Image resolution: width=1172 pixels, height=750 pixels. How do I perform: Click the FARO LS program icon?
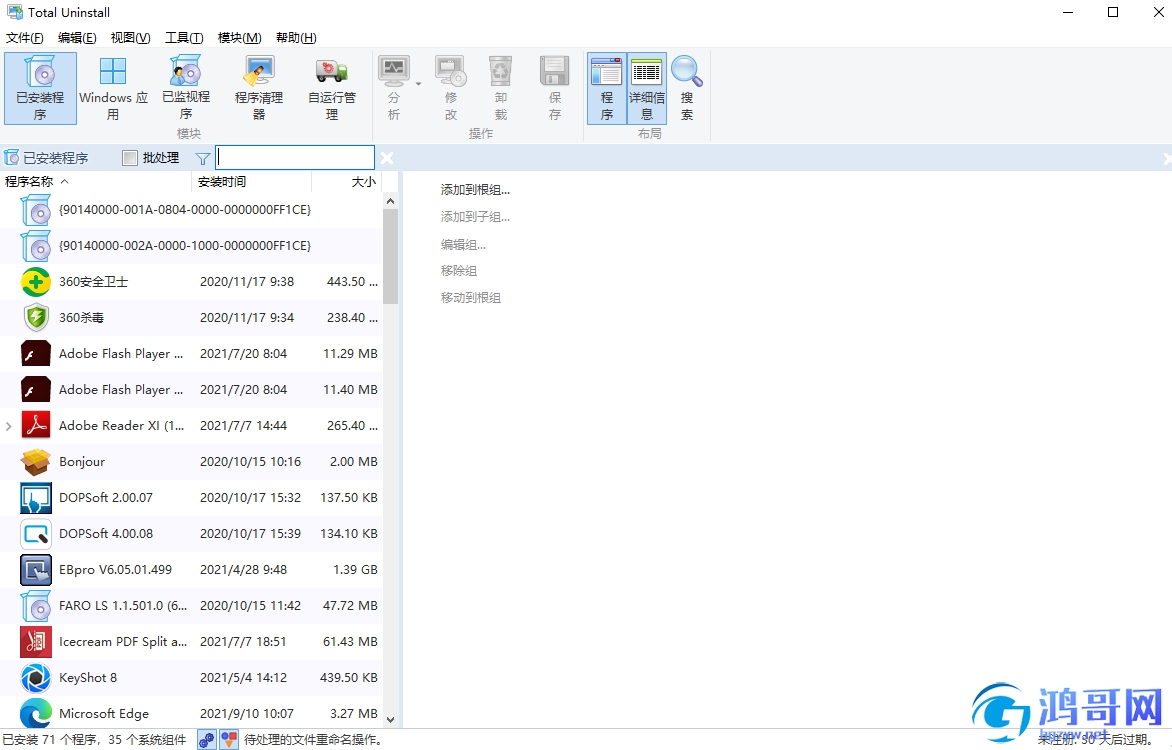(35, 605)
